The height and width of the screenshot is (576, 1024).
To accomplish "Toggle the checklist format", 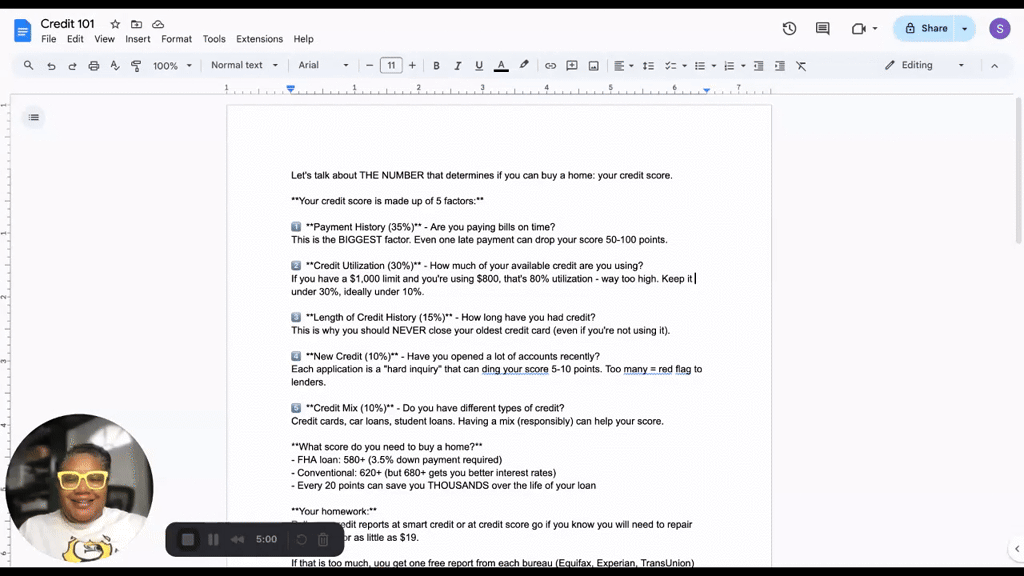I will point(670,66).
